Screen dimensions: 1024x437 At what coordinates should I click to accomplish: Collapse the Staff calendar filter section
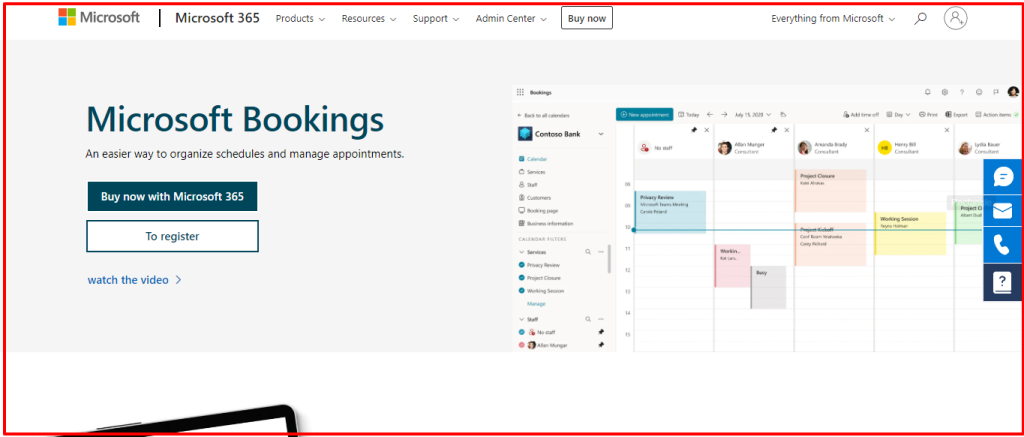coord(521,319)
